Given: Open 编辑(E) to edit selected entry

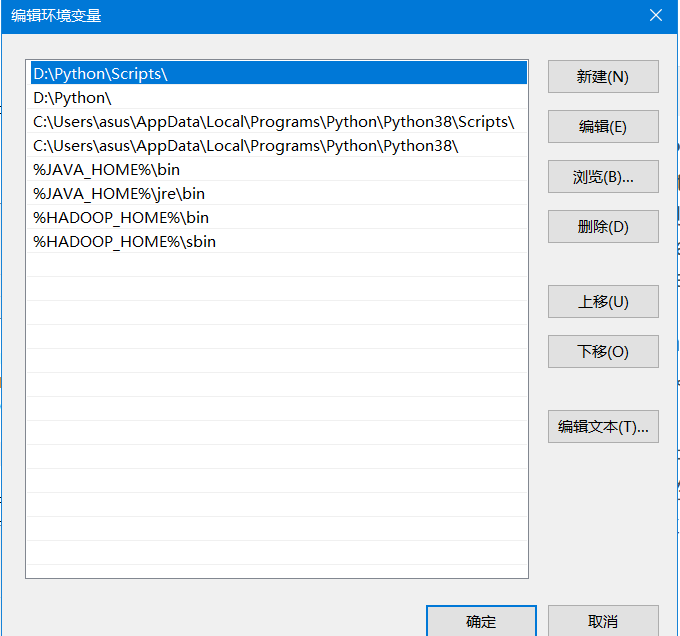Looking at the screenshot, I should [x=603, y=127].
